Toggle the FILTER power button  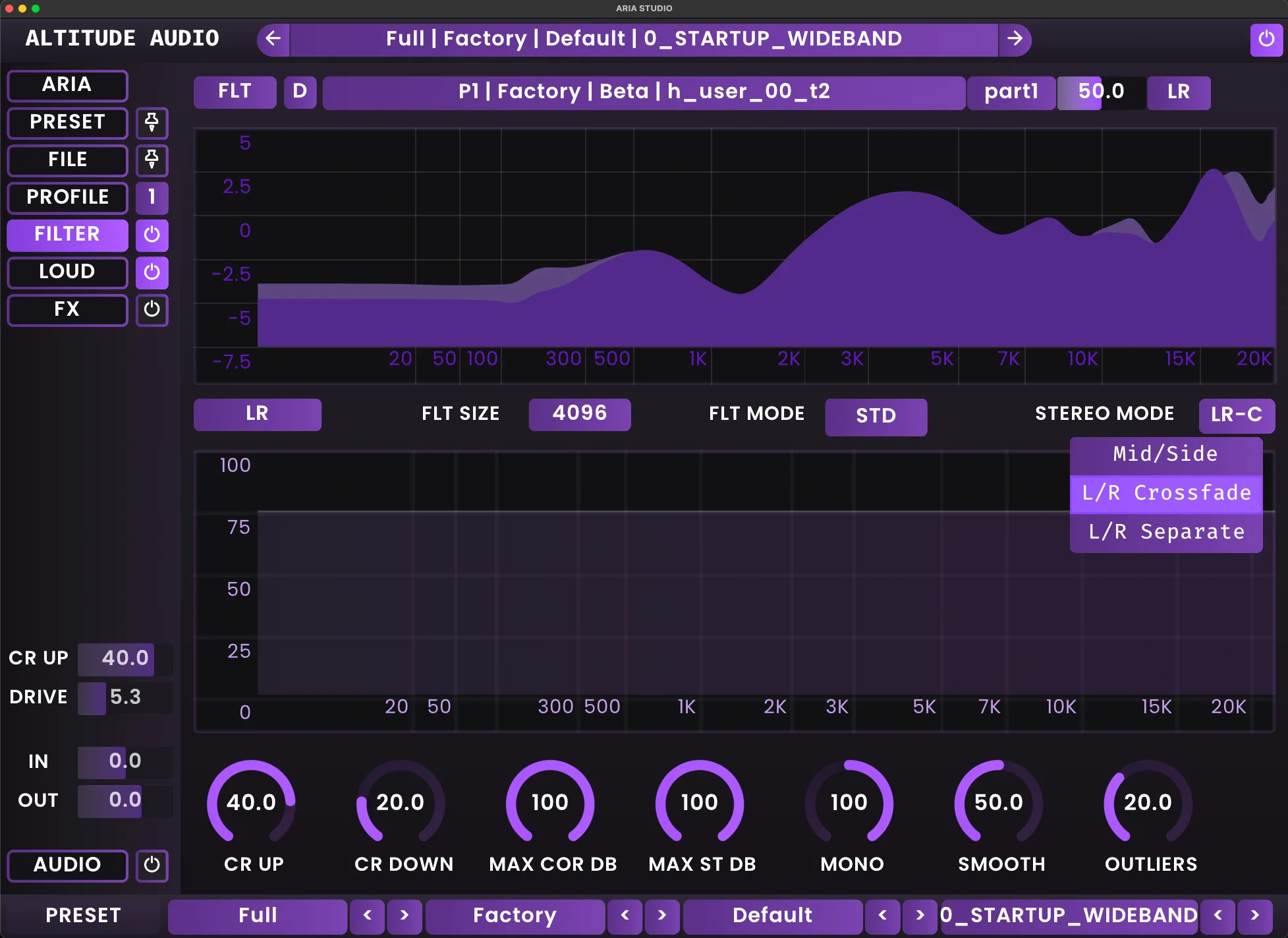tap(152, 235)
